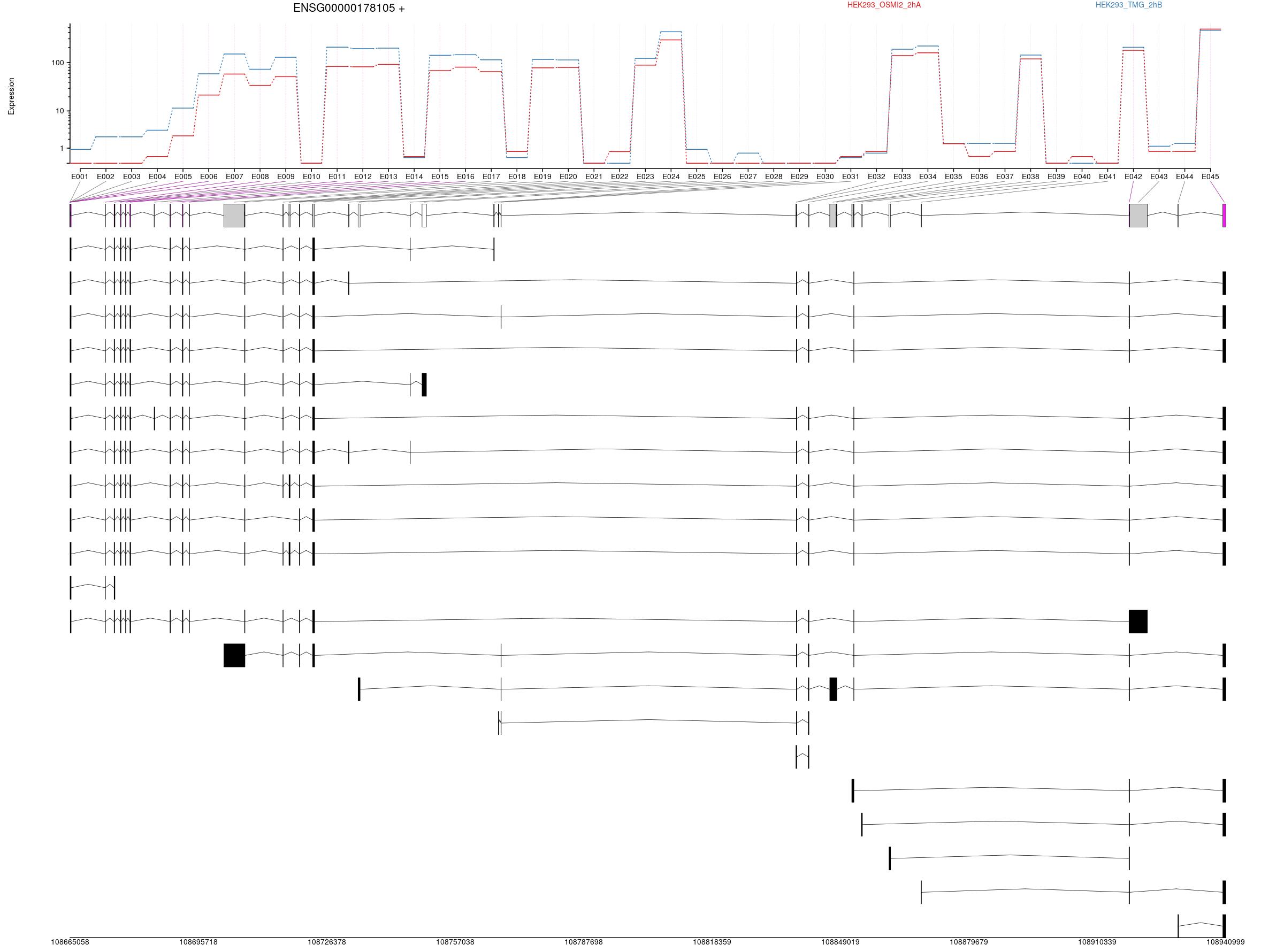1284x952 pixels.
Task: Click exon label E021
Action: 594,177
